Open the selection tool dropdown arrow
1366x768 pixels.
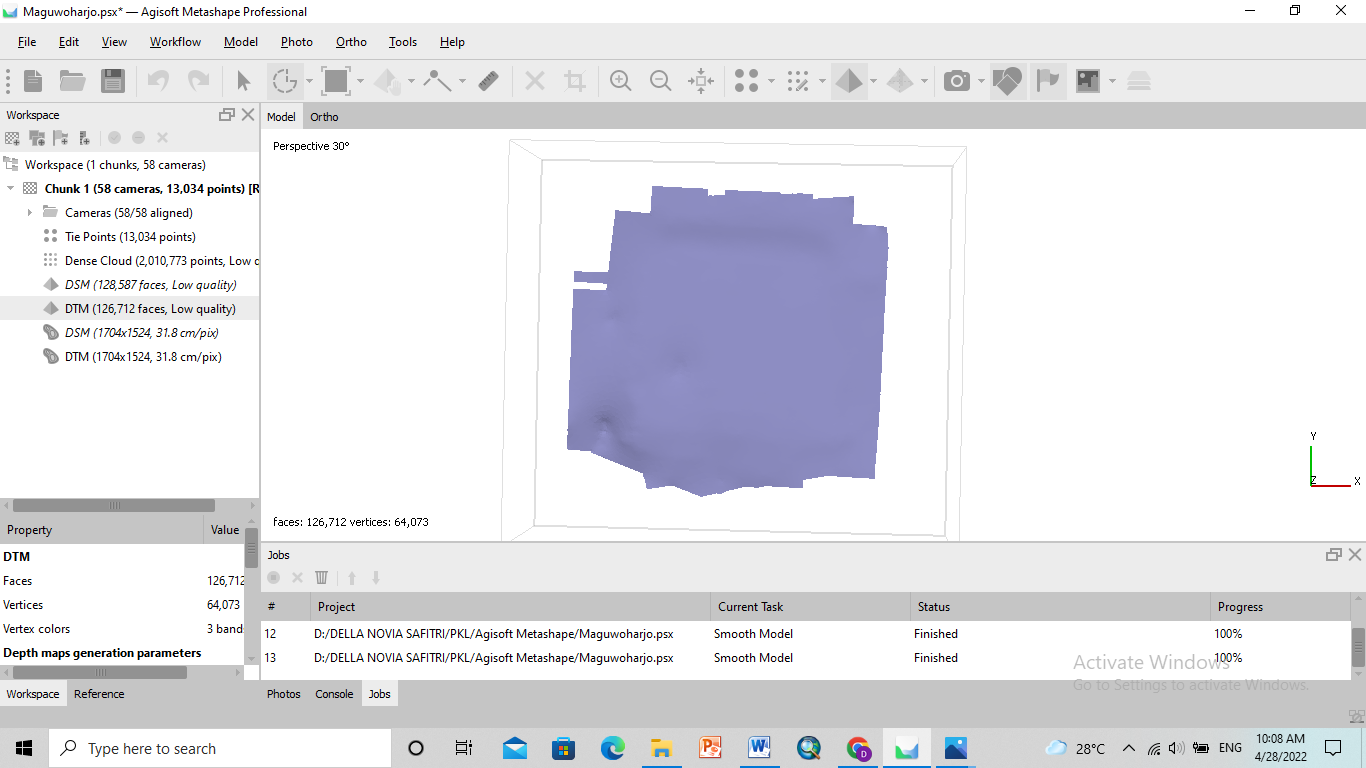click(309, 81)
